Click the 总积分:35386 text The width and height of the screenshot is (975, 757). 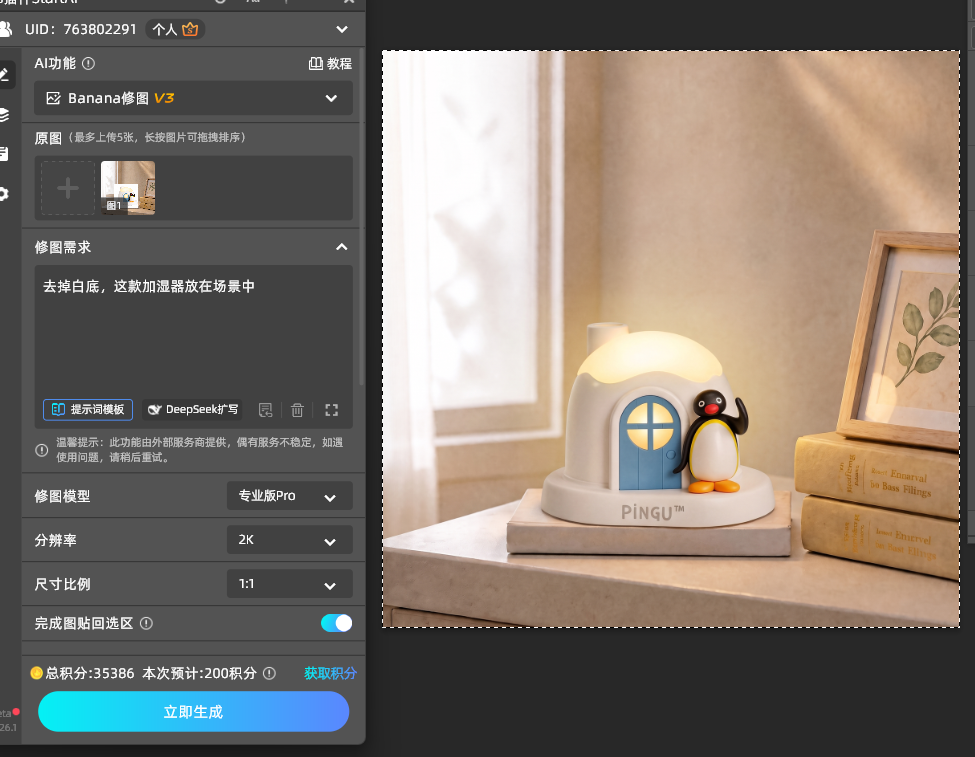point(90,673)
